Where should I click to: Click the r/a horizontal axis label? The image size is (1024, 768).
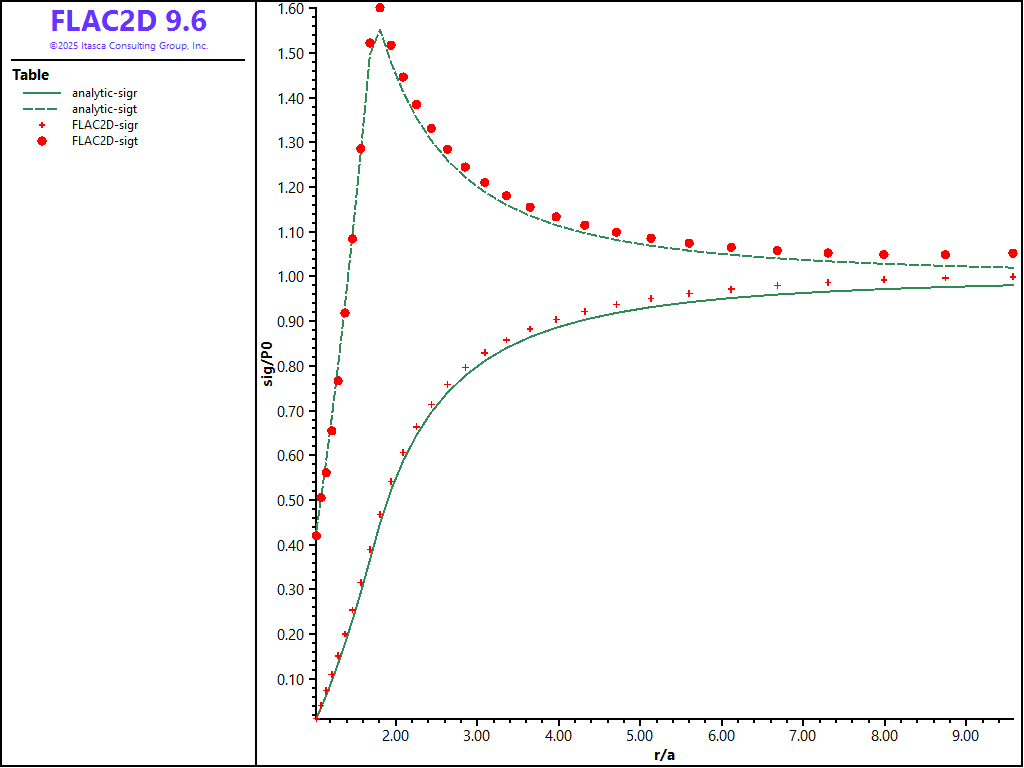point(663,755)
